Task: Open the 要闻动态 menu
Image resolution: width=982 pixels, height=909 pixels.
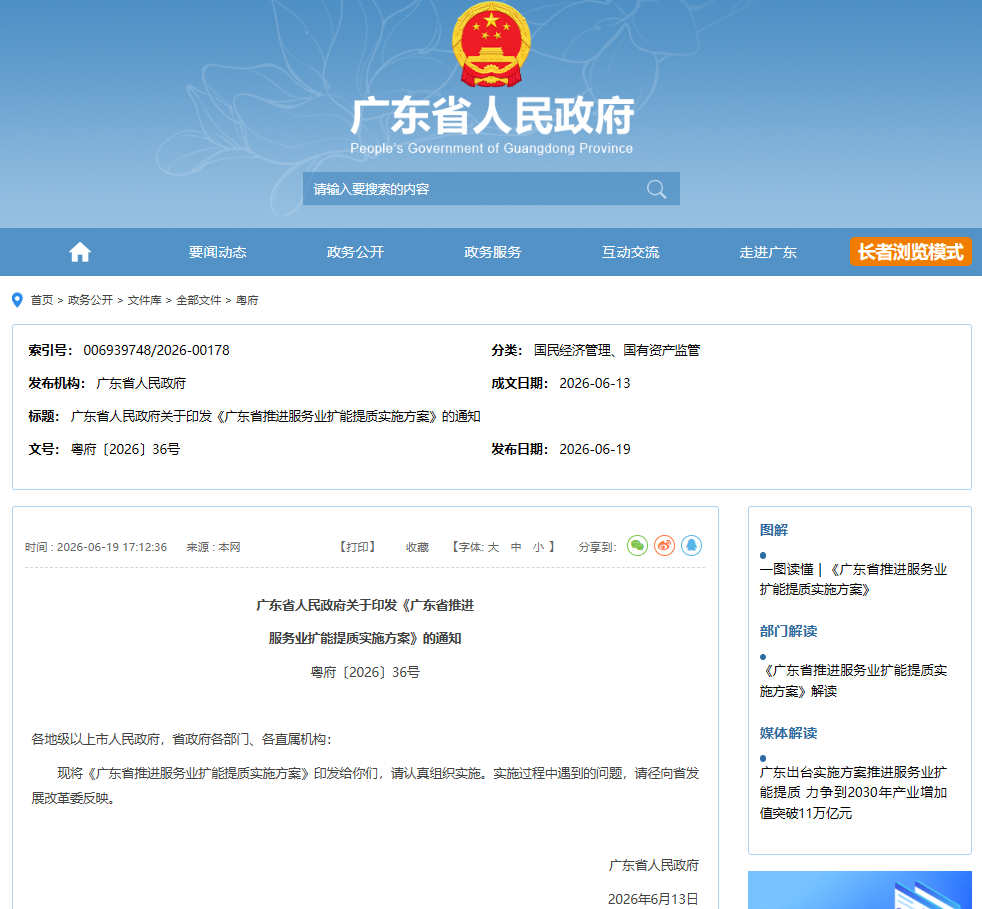Action: (x=217, y=252)
